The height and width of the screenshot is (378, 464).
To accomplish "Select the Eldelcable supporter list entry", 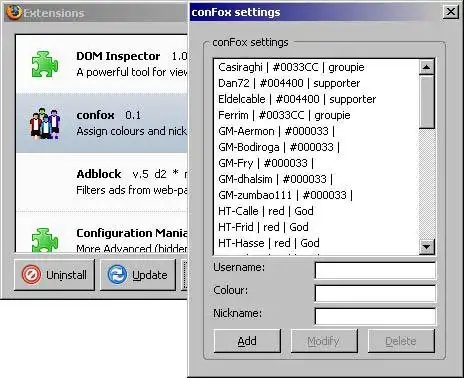I will click(x=316, y=99).
